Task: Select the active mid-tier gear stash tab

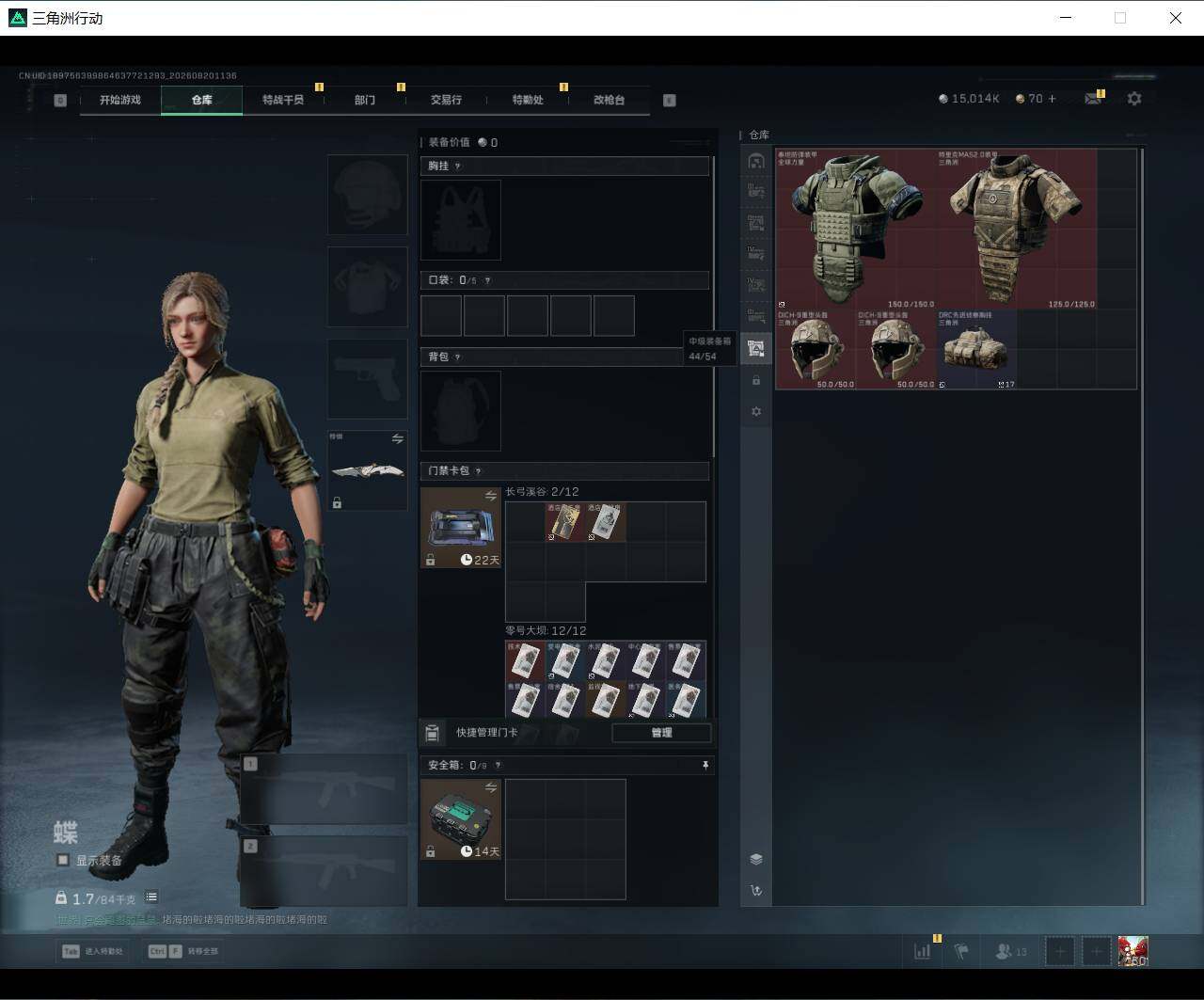Action: (756, 348)
